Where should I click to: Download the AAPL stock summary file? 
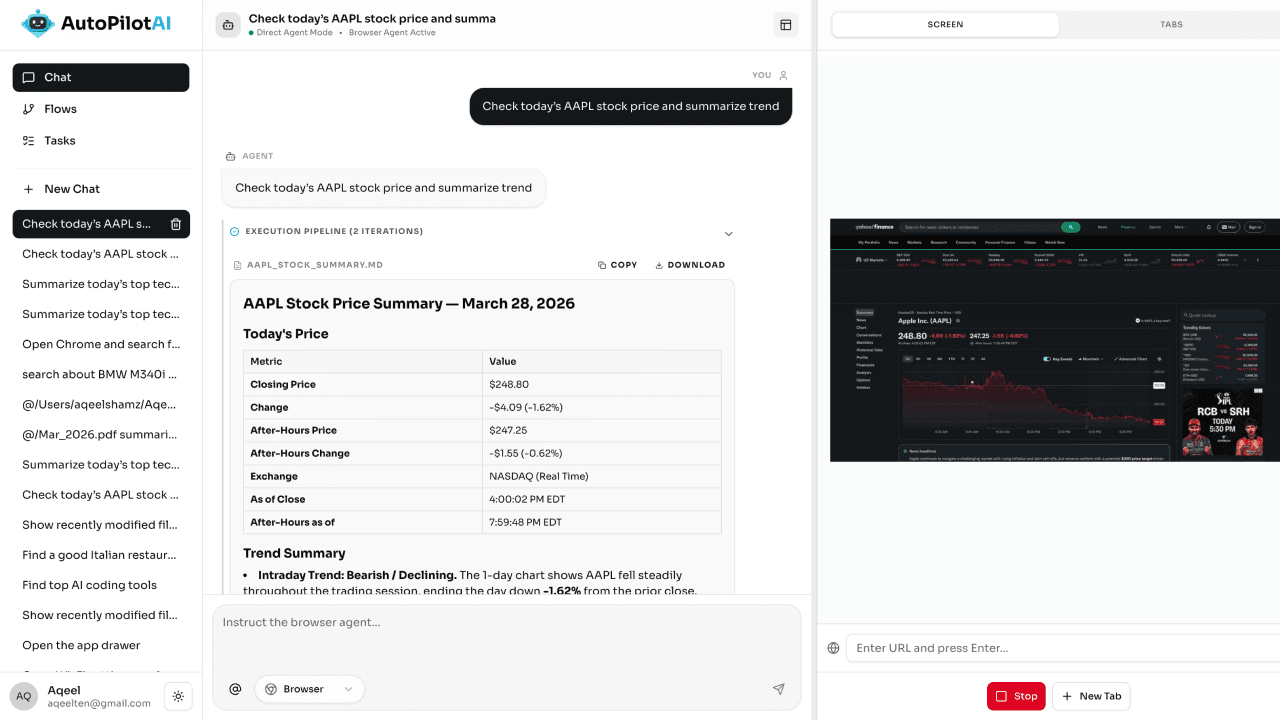[x=690, y=265]
